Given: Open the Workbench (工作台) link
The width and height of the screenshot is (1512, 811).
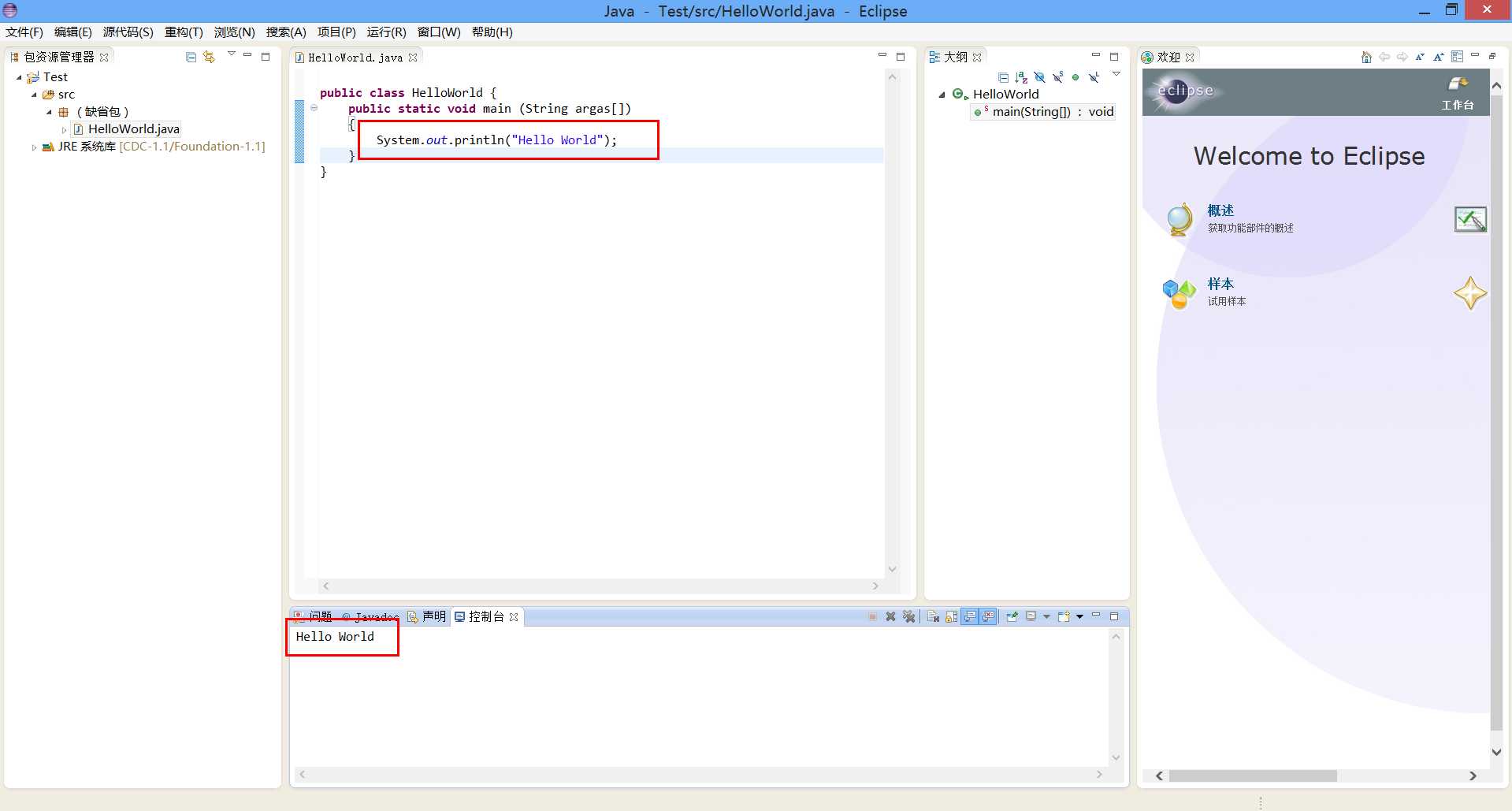Looking at the screenshot, I should 1458,92.
